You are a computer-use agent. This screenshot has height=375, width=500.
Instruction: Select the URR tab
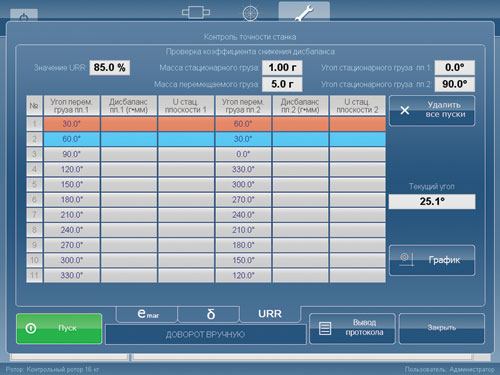click(270, 314)
